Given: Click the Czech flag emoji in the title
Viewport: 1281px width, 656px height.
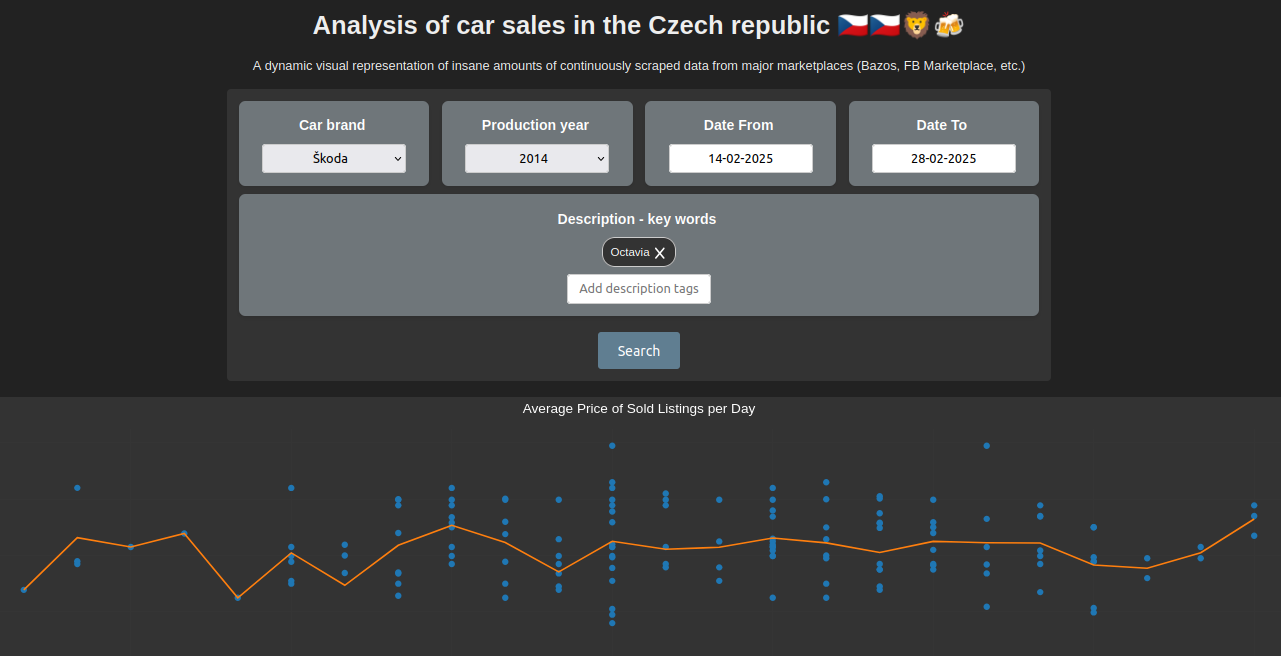Looking at the screenshot, I should pyautogui.click(x=852, y=25).
